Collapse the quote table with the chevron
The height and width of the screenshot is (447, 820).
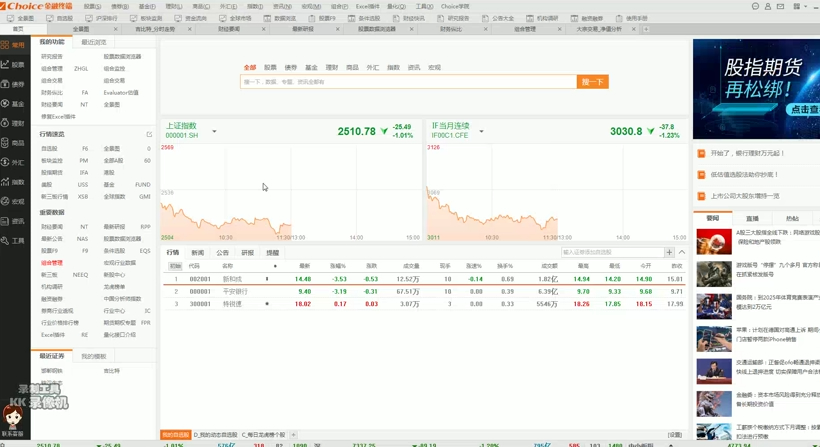pos(681,253)
